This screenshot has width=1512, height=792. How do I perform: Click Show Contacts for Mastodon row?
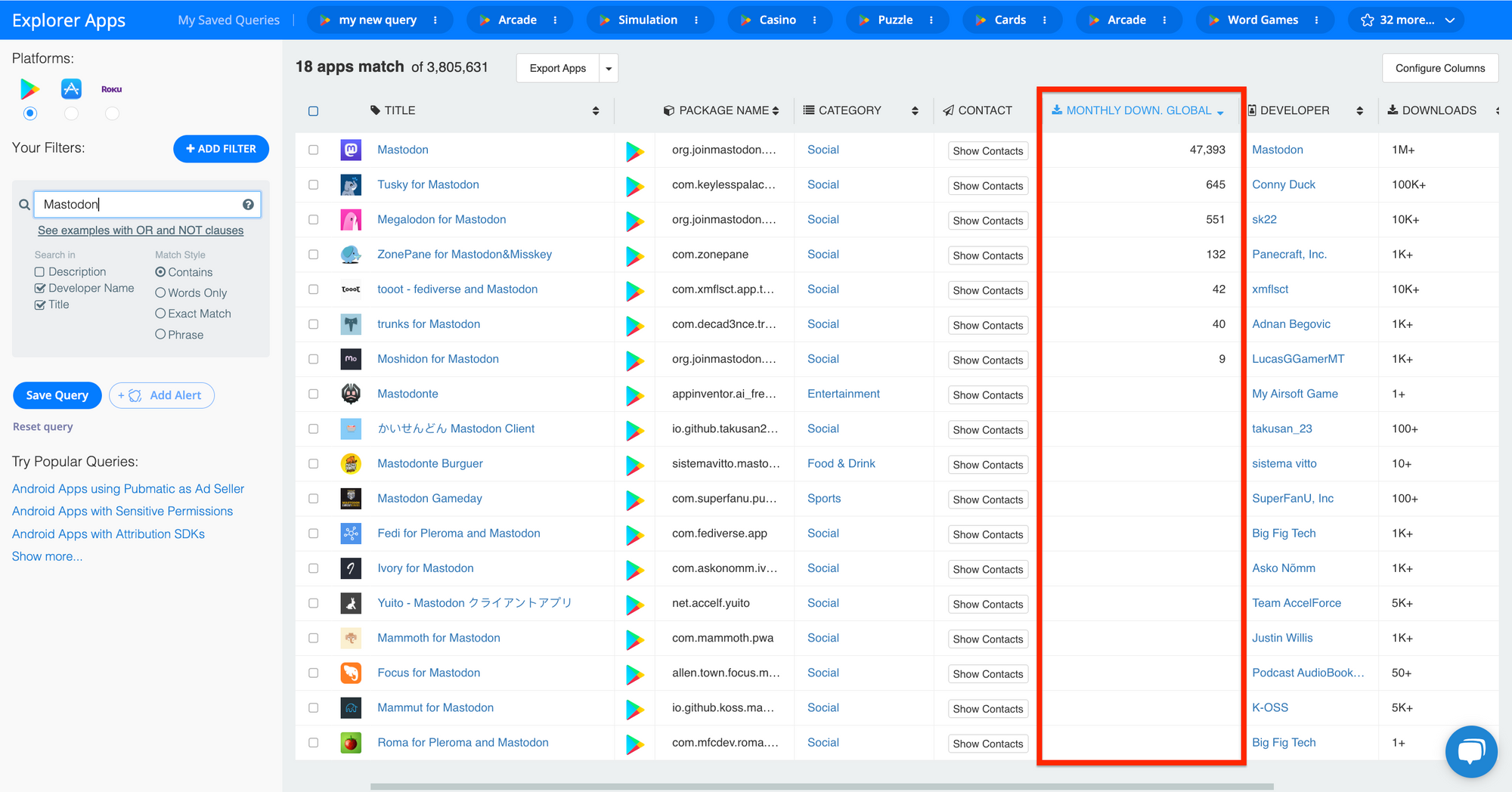click(x=988, y=151)
